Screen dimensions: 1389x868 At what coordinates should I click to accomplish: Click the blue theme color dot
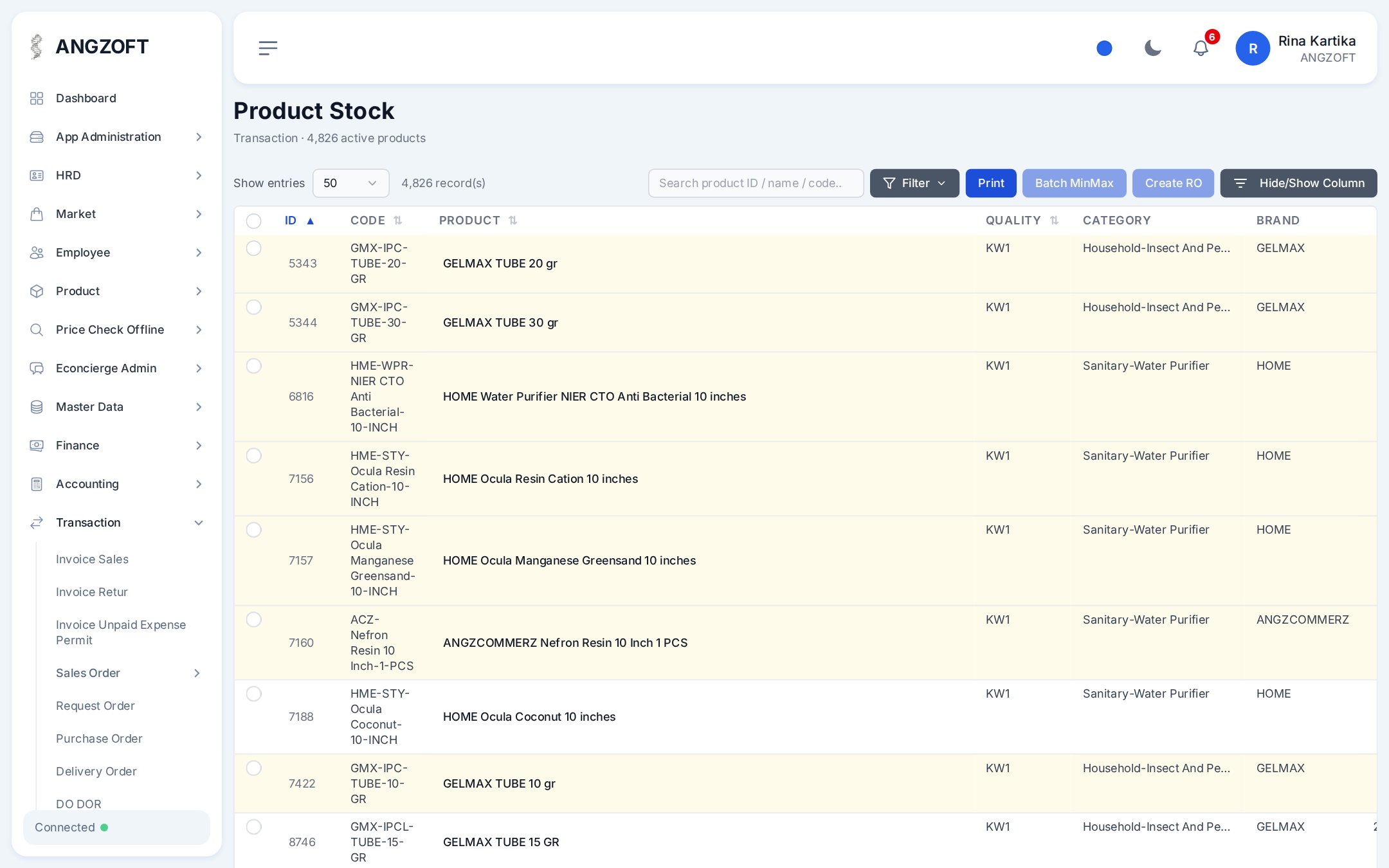coord(1104,48)
